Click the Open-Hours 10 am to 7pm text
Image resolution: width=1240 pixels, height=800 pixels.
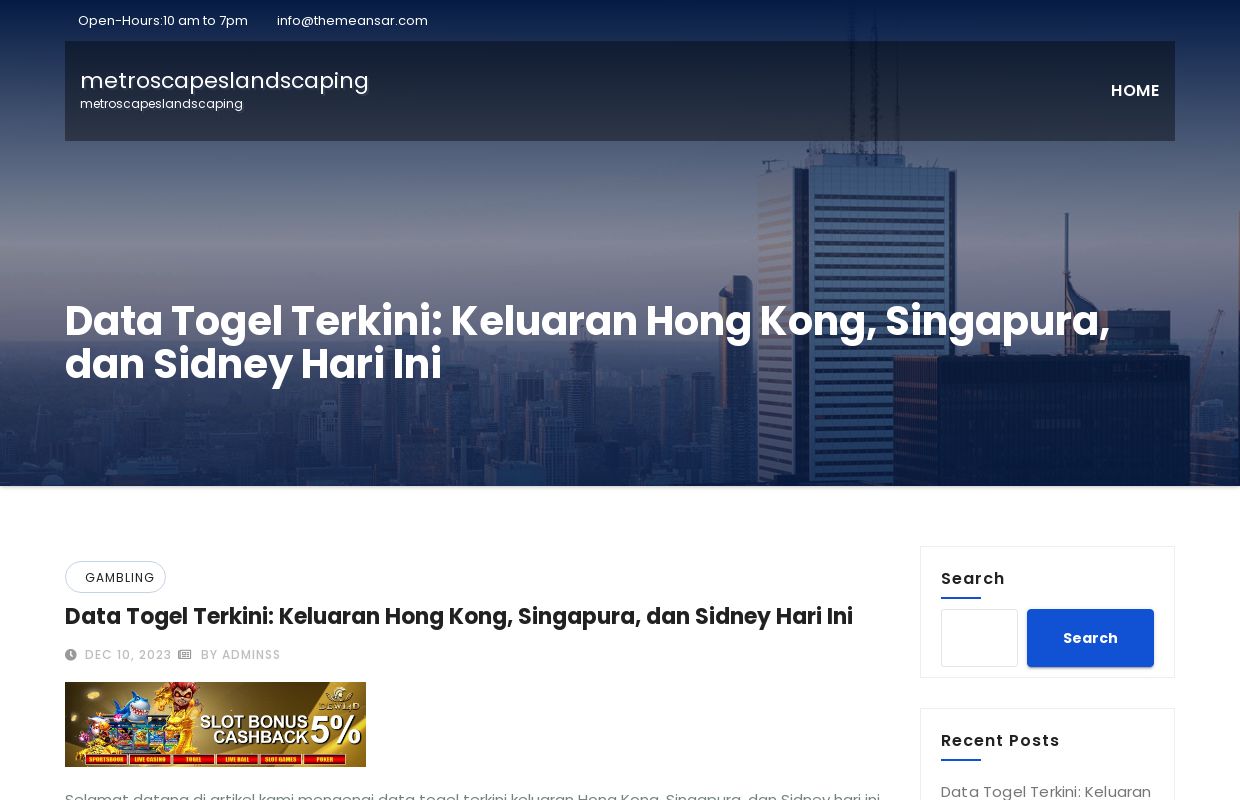163,20
